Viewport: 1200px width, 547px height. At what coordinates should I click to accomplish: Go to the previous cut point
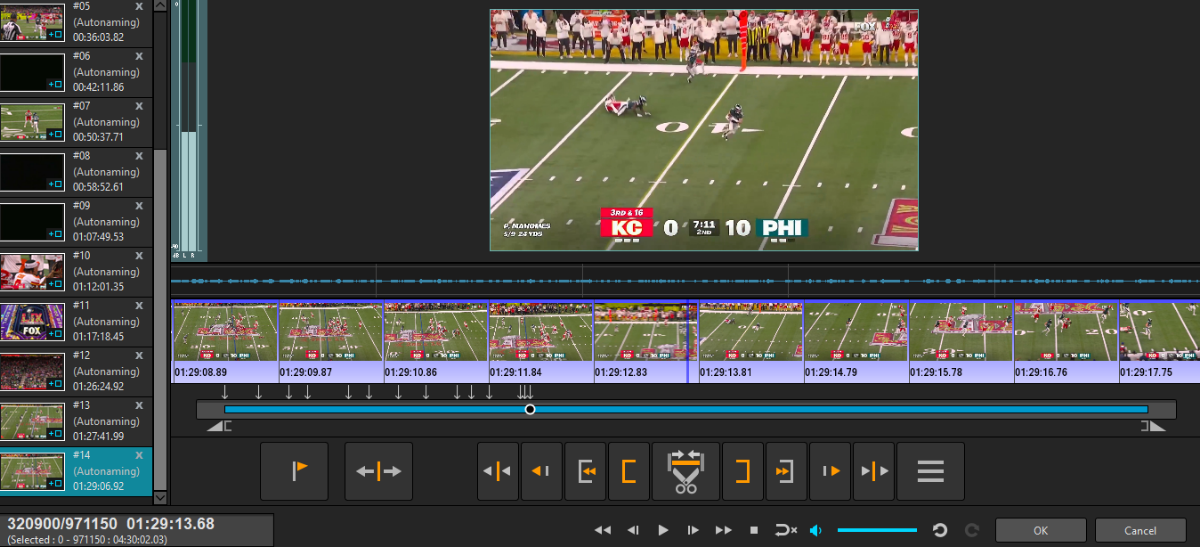click(x=498, y=471)
